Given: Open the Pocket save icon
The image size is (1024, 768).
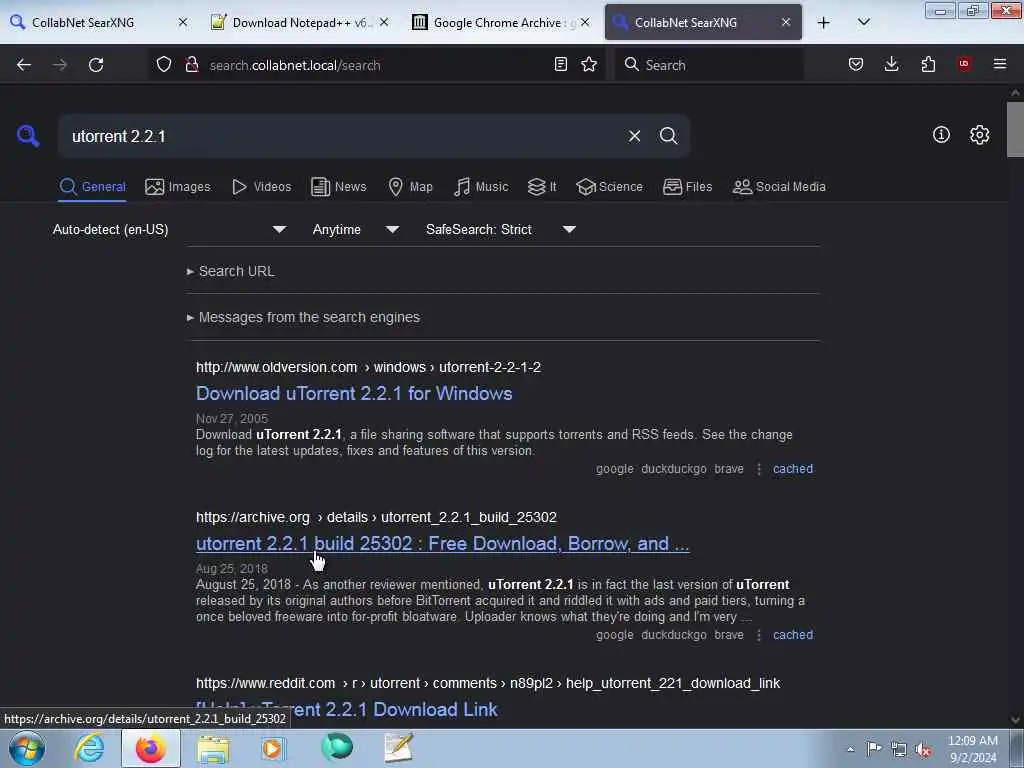Looking at the screenshot, I should click(x=856, y=65).
